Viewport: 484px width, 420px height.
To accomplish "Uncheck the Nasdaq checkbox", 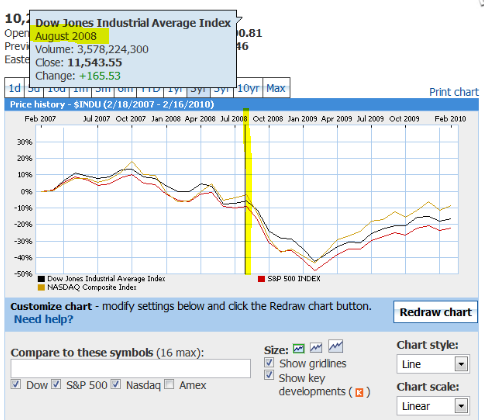I will point(116,384).
